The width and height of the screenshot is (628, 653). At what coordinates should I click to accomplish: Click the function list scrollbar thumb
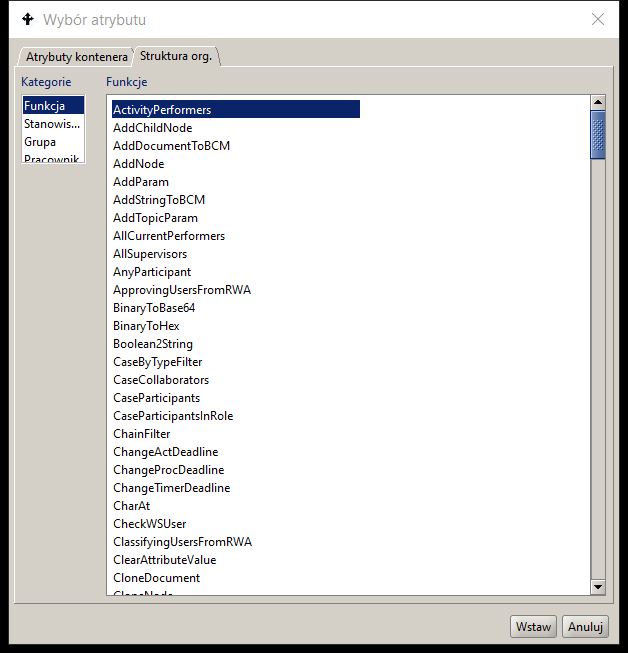(x=598, y=135)
